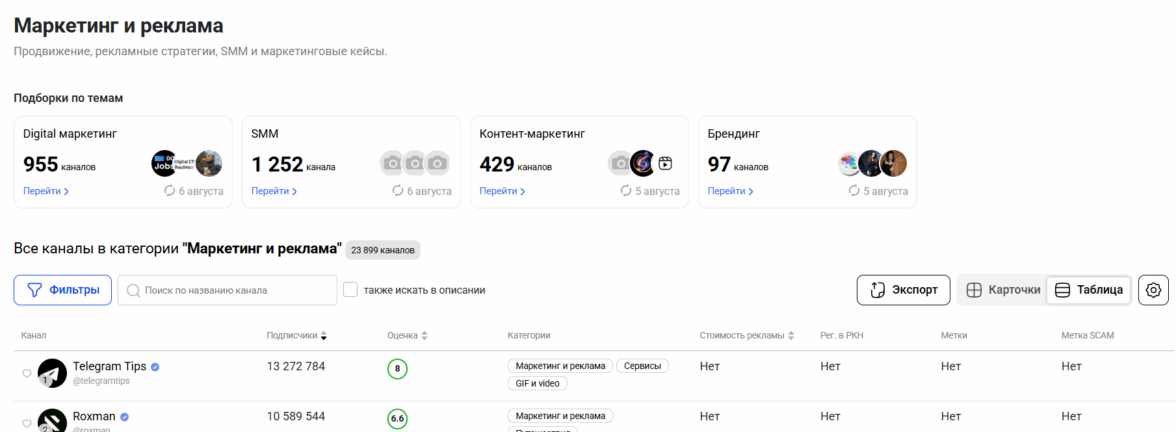Image resolution: width=1176 pixels, height=432 pixels.
Task: Click the 23 899 каналов count badge
Action: point(382,250)
